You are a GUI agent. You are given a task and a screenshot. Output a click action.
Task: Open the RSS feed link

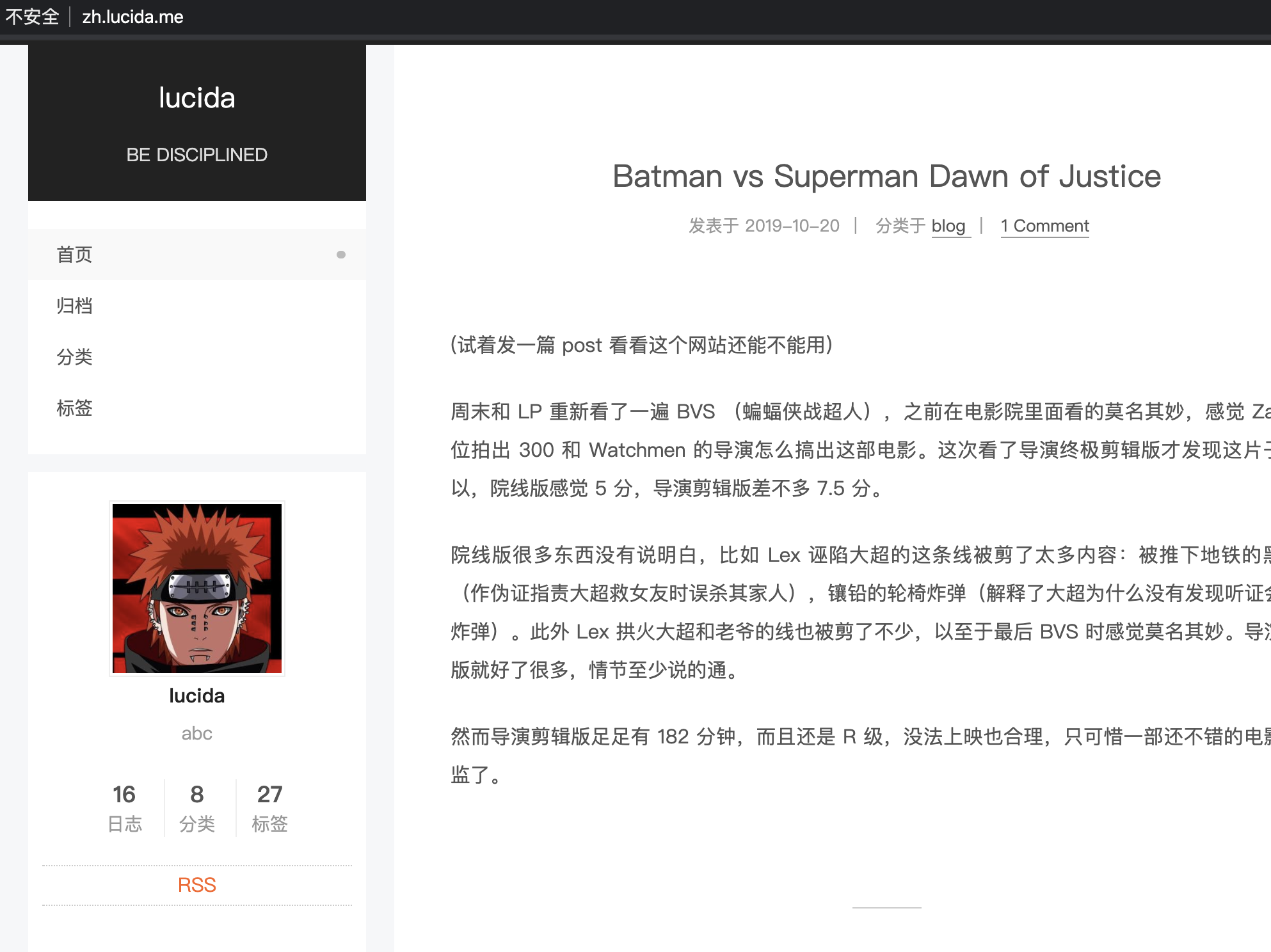tap(196, 885)
